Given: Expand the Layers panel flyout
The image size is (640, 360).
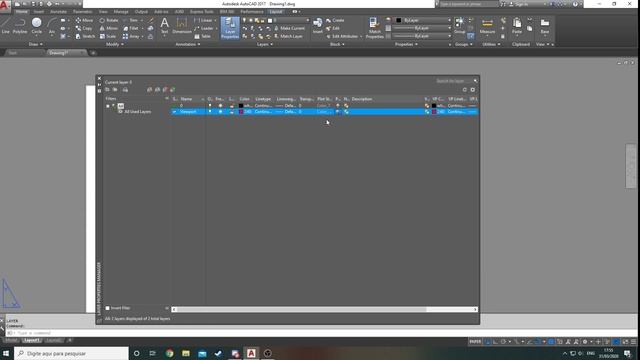Looking at the screenshot, I should 265,44.
